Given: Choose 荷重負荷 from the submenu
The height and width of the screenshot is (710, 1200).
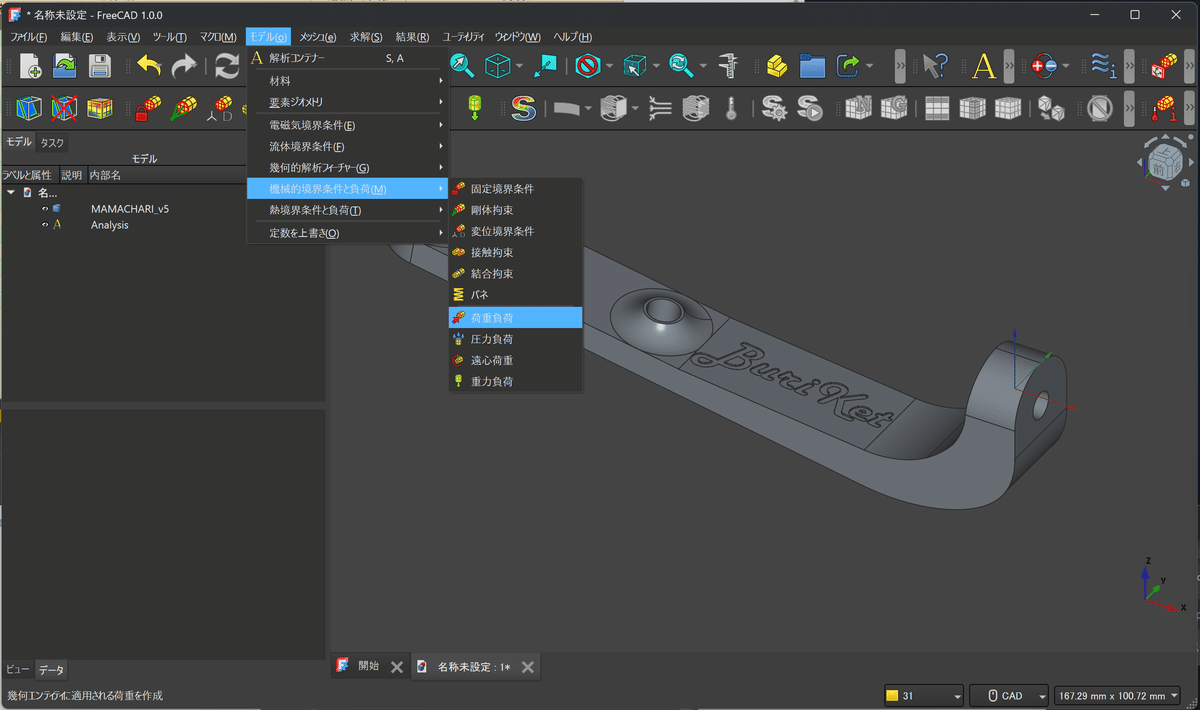Looking at the screenshot, I should (x=516, y=317).
